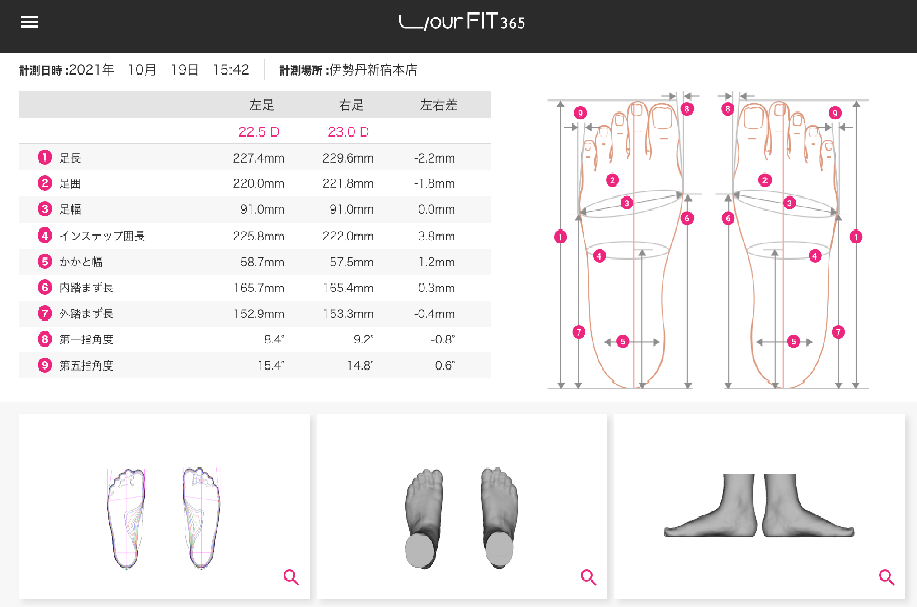Click right instep girth 222.0mm
Screen dimensions: 917x607
pos(347,236)
